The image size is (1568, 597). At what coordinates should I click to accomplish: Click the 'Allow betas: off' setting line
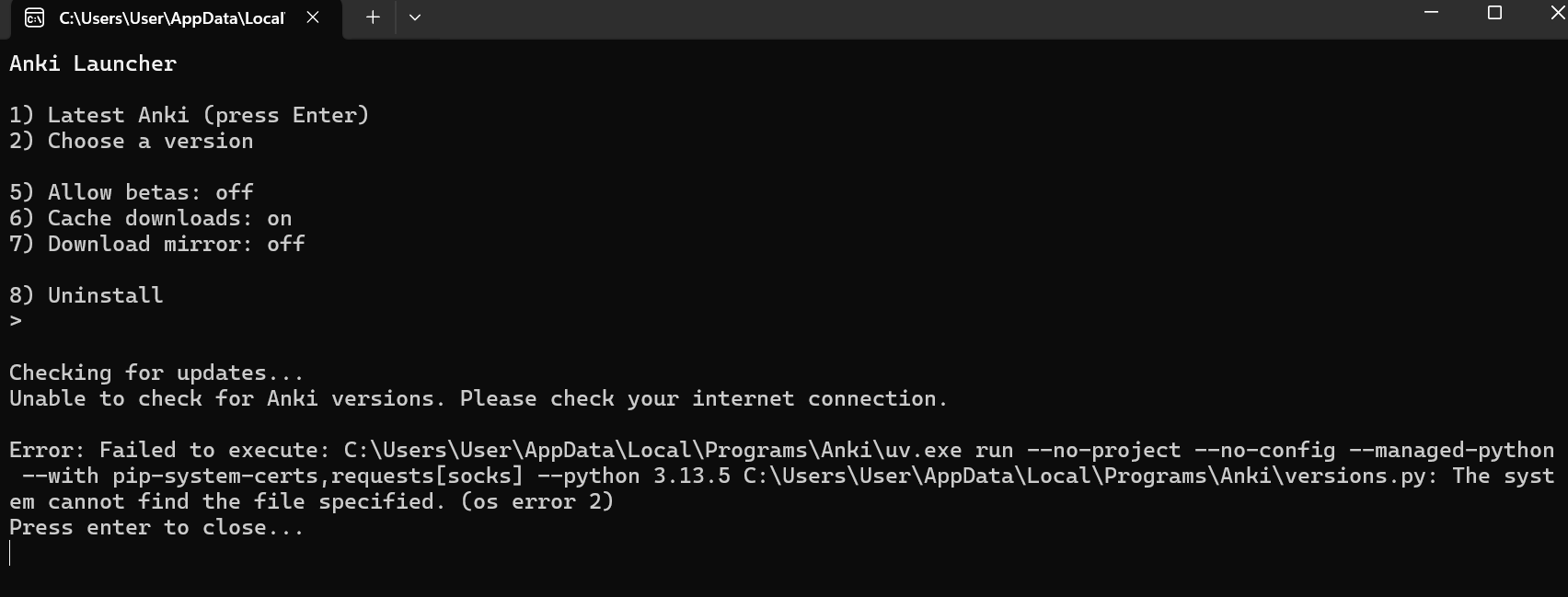[x=131, y=192]
